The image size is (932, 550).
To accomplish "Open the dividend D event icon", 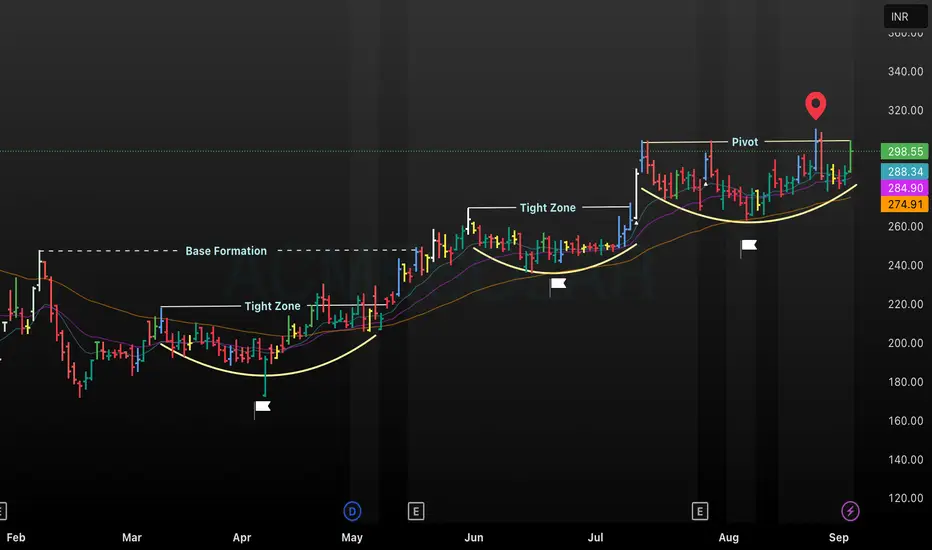I will pyautogui.click(x=352, y=511).
